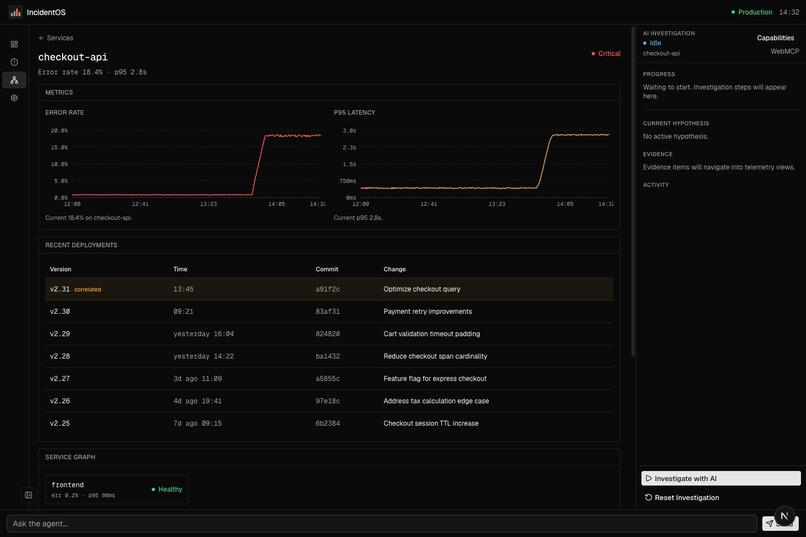Select the v2.29 deployment version

pos(60,334)
